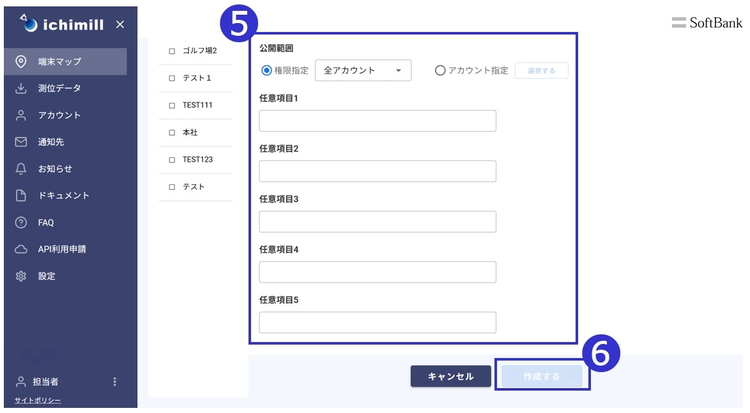The image size is (750, 413).
Task: Click the question mark FAQ icon
Action: (21, 222)
